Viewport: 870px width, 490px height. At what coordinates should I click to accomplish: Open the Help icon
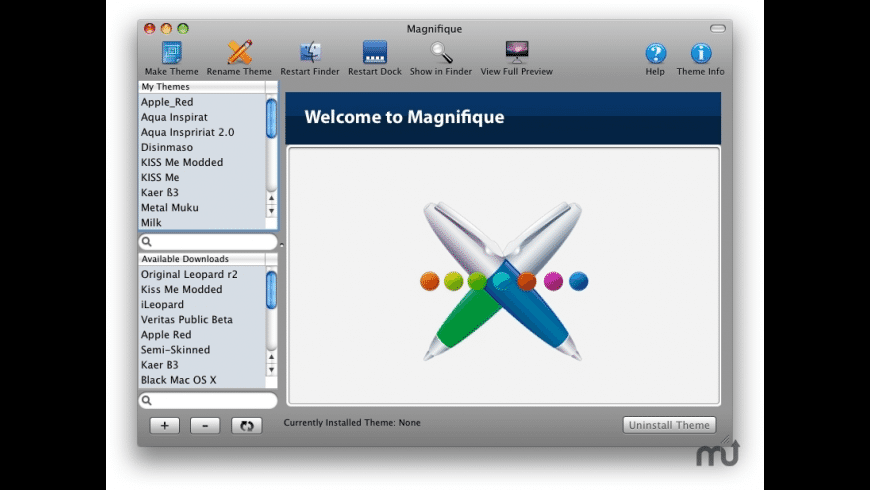(x=655, y=54)
